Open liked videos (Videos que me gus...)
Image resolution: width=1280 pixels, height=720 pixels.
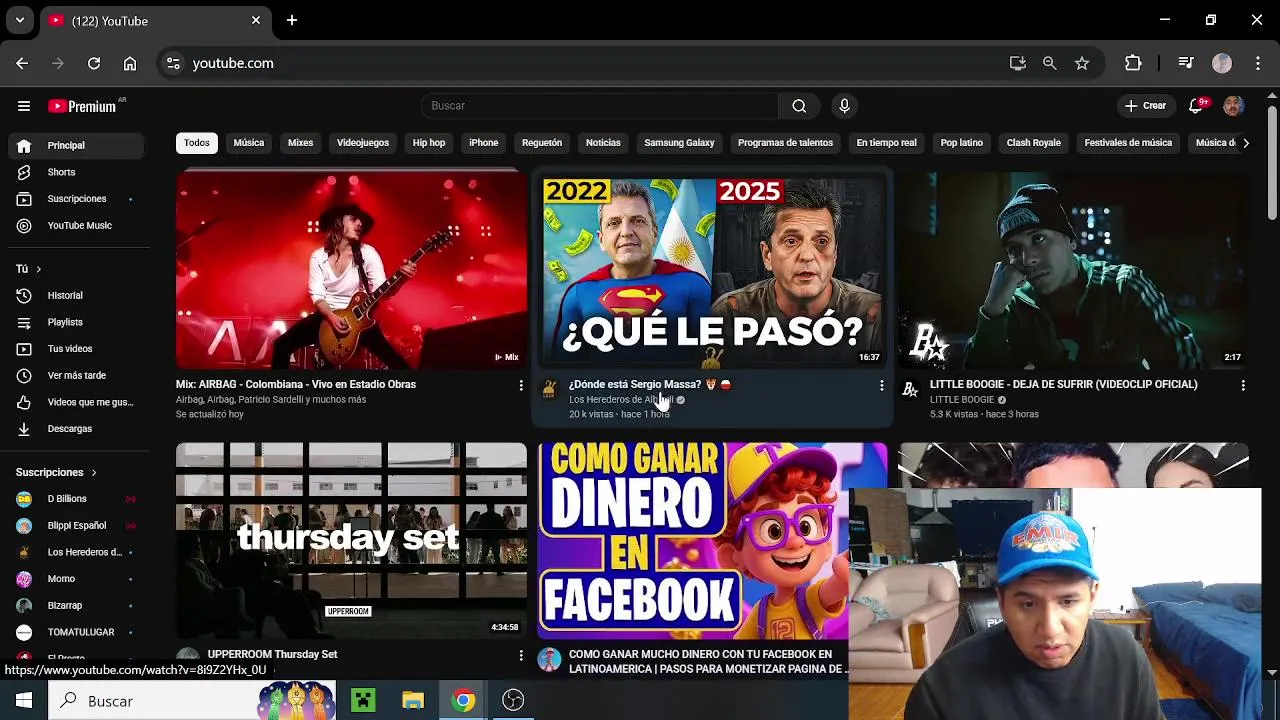click(x=76, y=402)
